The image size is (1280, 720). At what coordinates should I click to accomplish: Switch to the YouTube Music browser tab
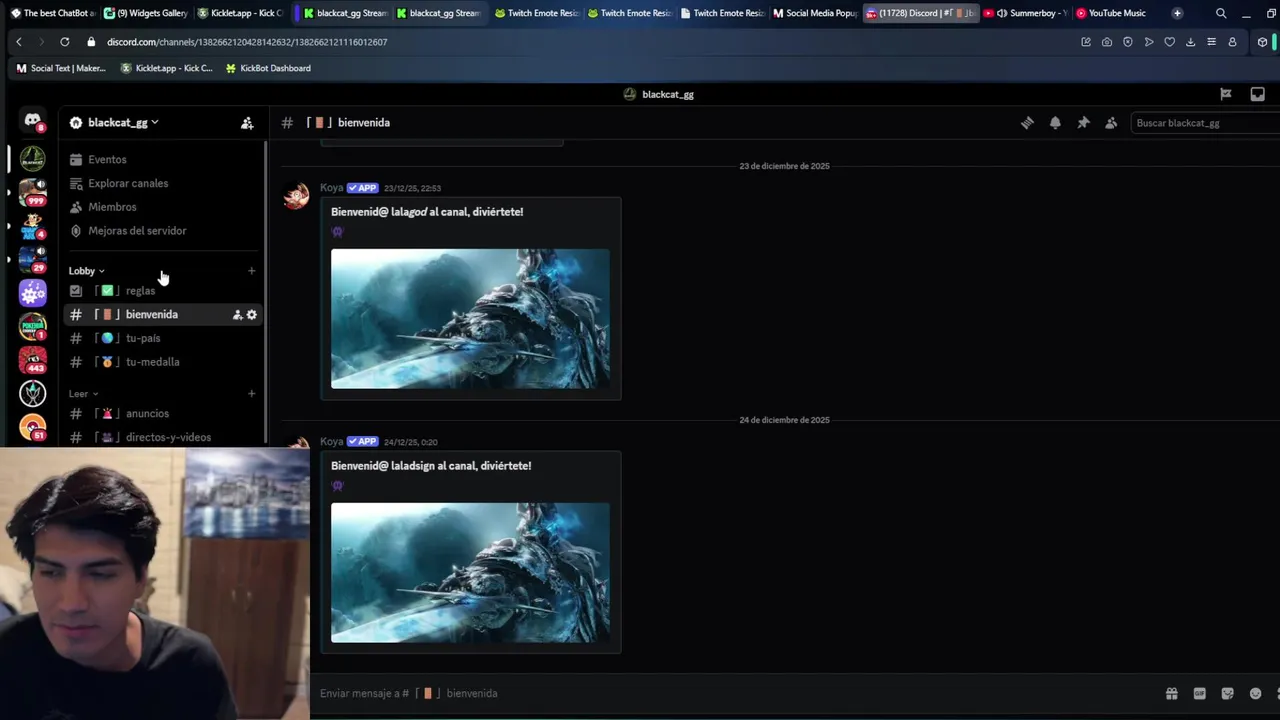click(x=1111, y=13)
